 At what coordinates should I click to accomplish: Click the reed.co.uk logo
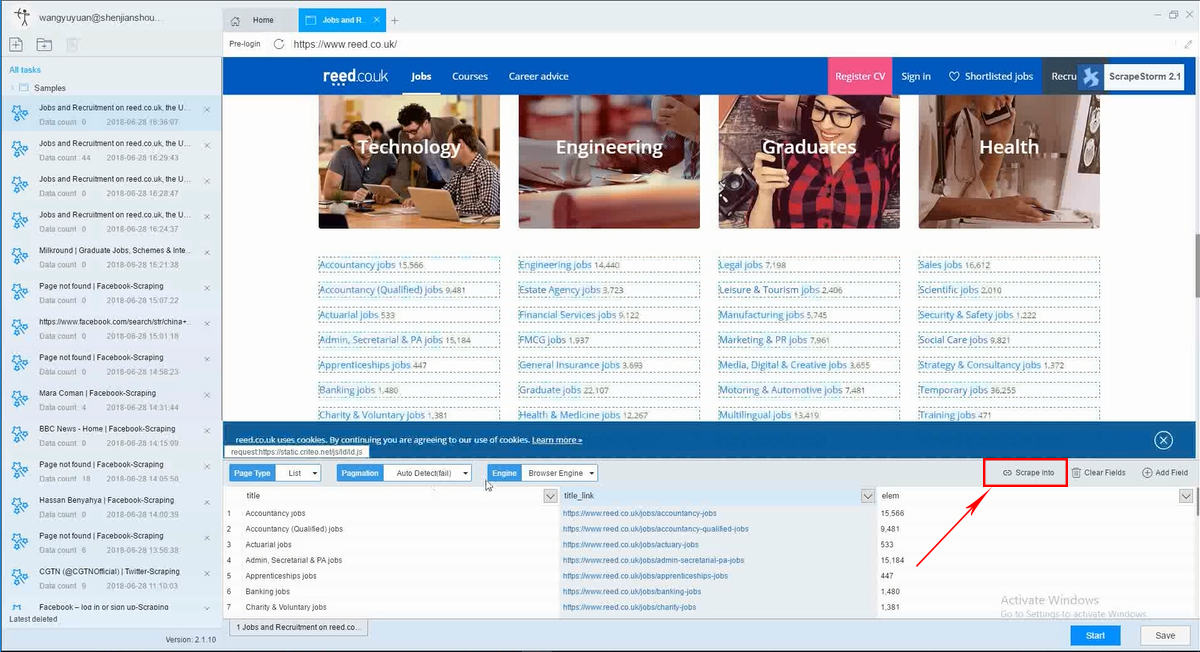point(356,76)
